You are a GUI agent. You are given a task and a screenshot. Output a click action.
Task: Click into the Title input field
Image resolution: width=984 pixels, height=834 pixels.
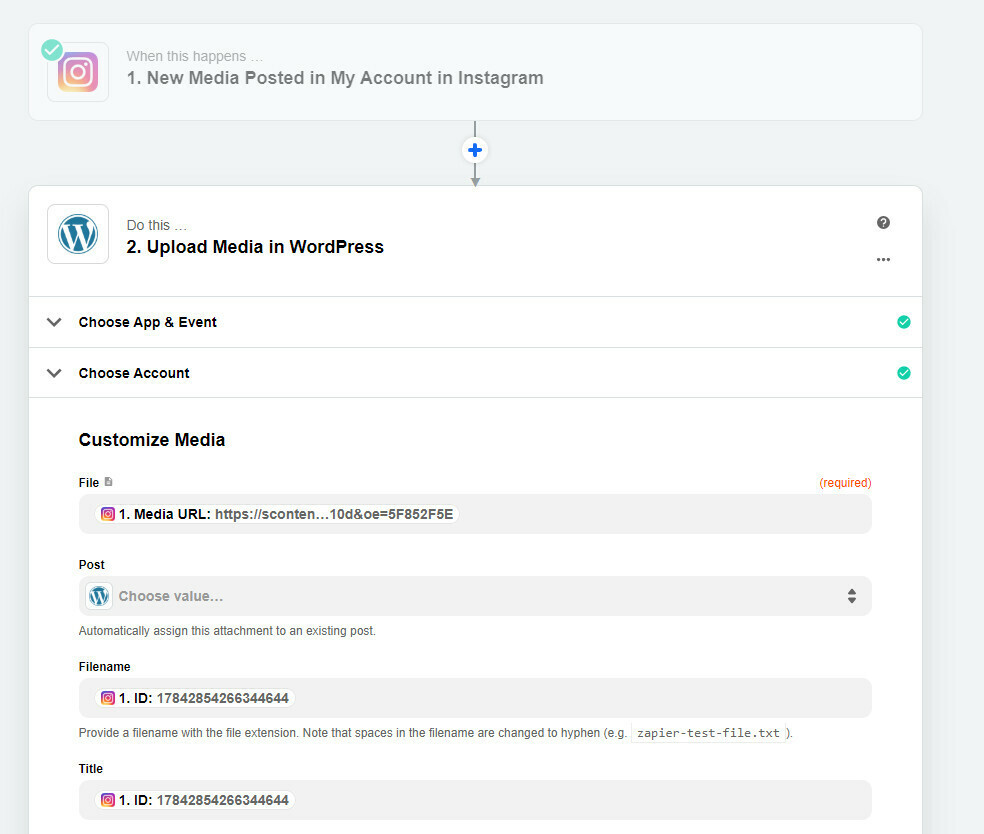475,800
